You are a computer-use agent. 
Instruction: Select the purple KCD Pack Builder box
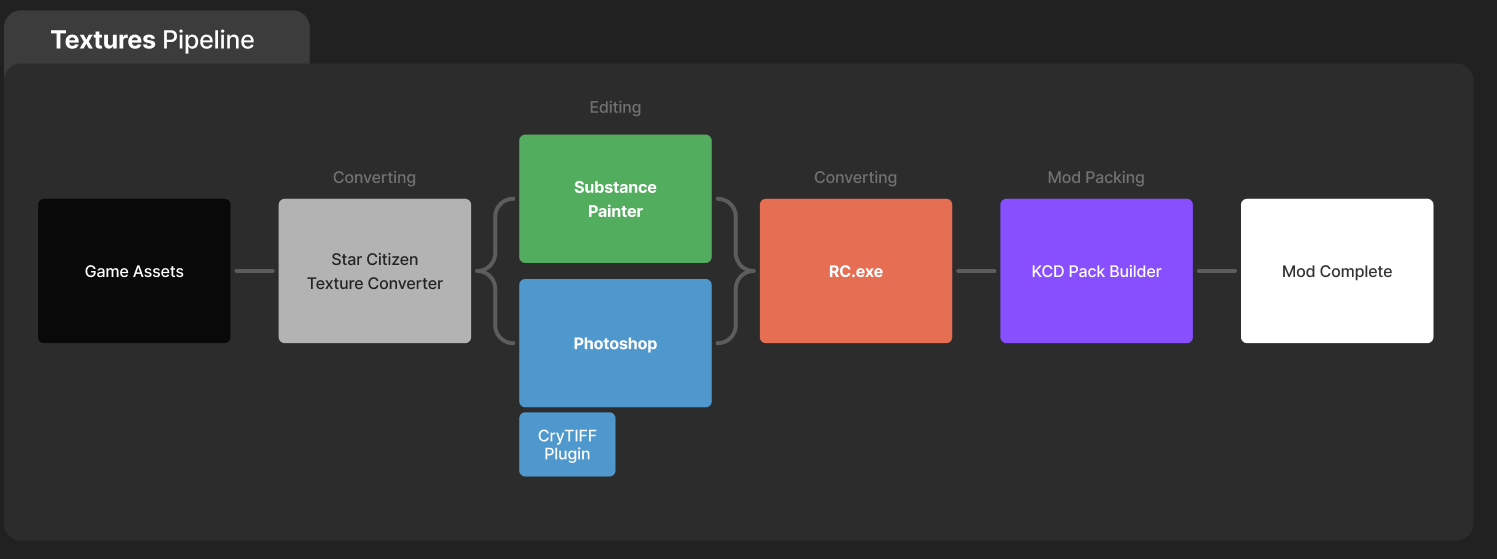coord(1096,271)
